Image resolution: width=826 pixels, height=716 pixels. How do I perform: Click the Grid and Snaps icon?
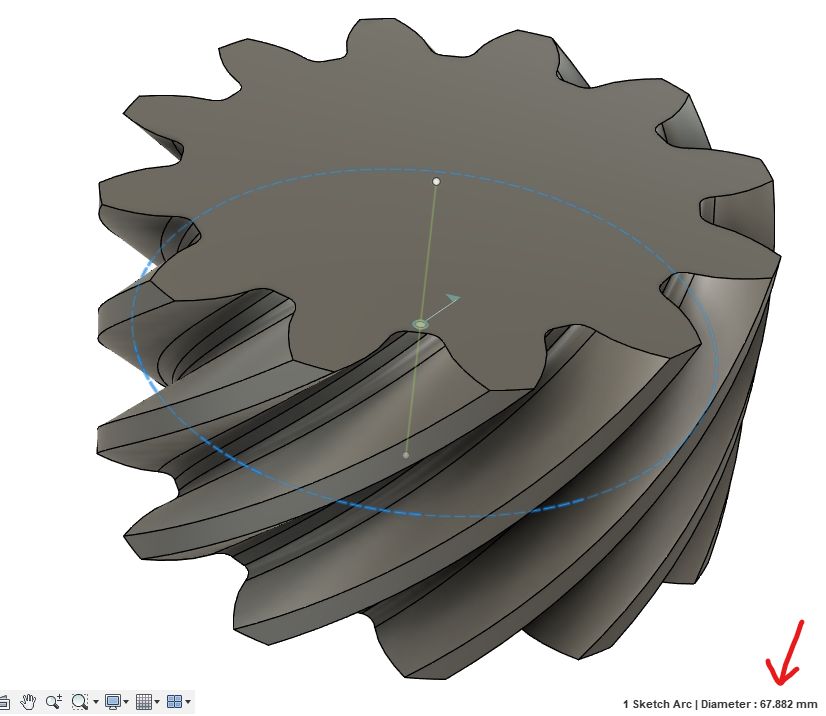pyautogui.click(x=143, y=701)
